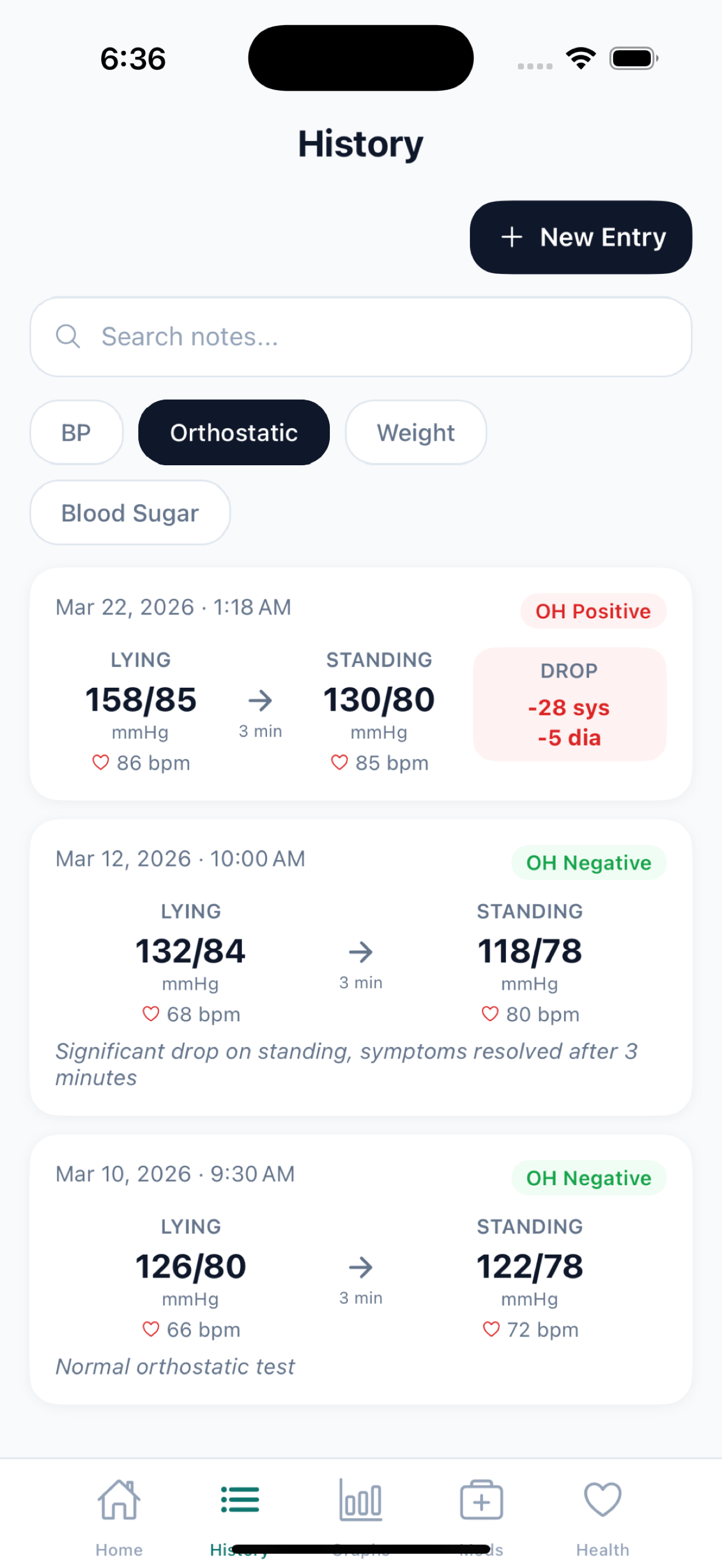722x1568 pixels.
Task: Expand the Mar 10 entry card
Action: (x=360, y=1266)
